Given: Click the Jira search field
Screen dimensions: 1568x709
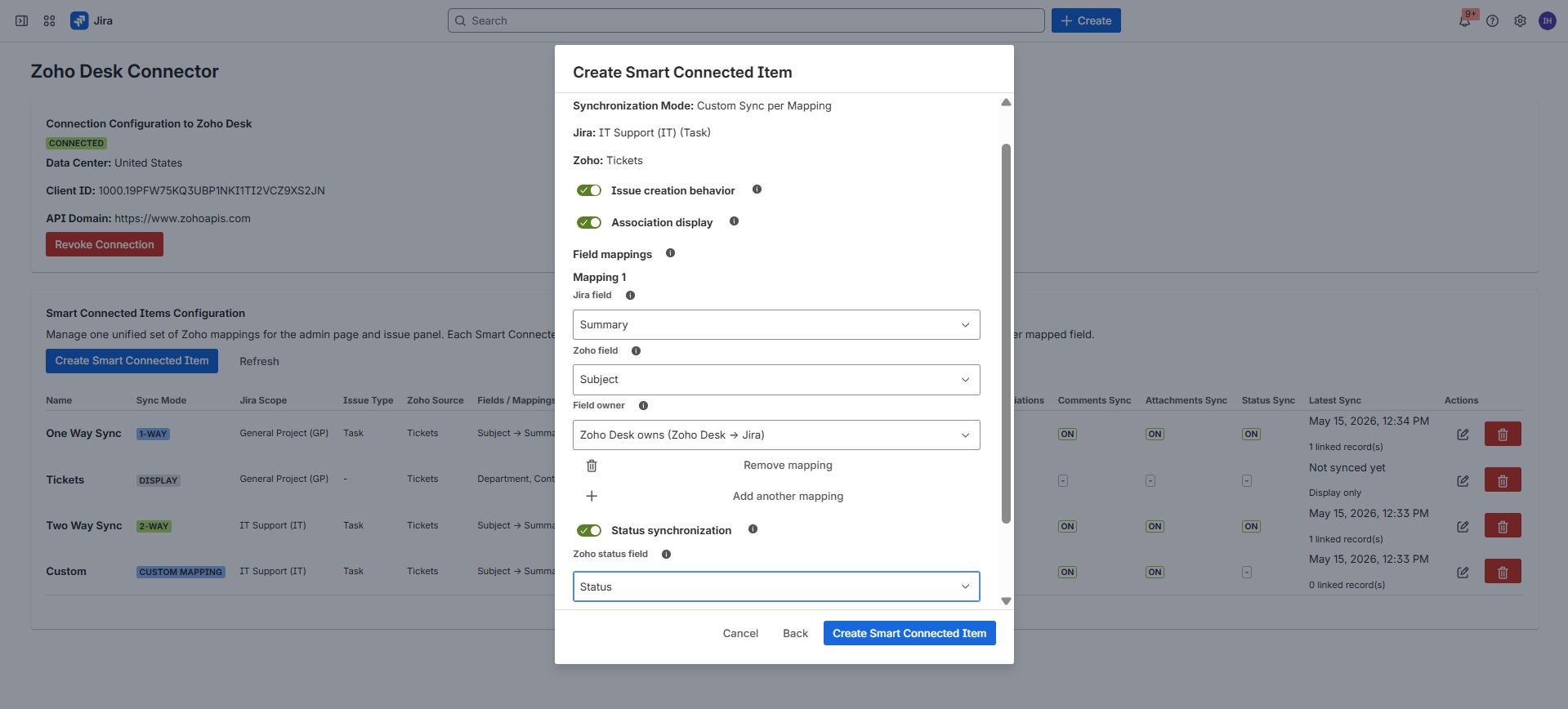Looking at the screenshot, I should point(746,20).
